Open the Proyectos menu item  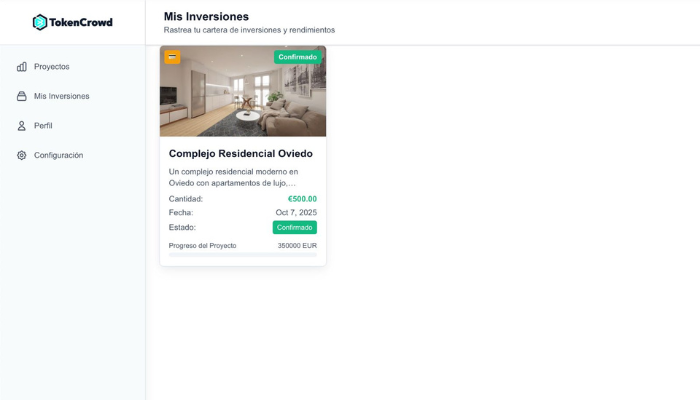coord(52,67)
